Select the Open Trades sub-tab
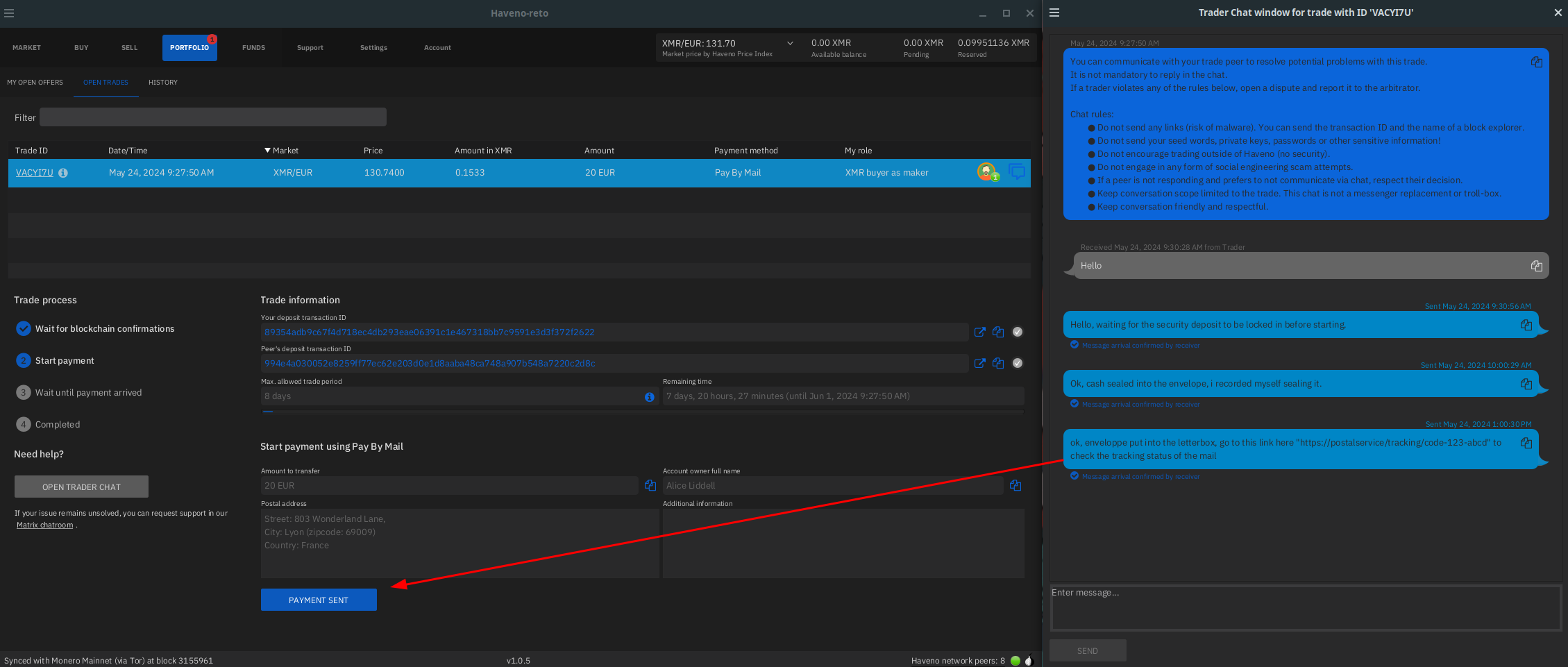This screenshot has height=667, width=1568. [x=106, y=83]
